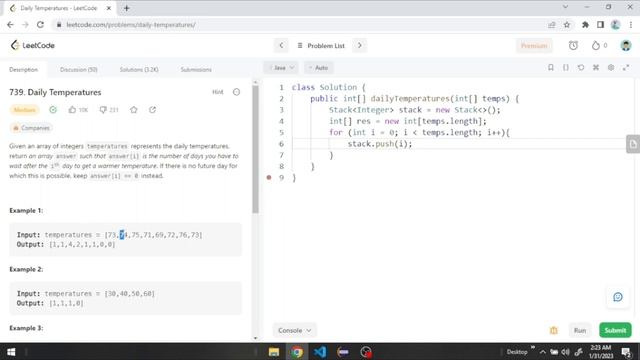640x360 pixels.
Task: Open the Java language dropdown
Action: click(281, 68)
